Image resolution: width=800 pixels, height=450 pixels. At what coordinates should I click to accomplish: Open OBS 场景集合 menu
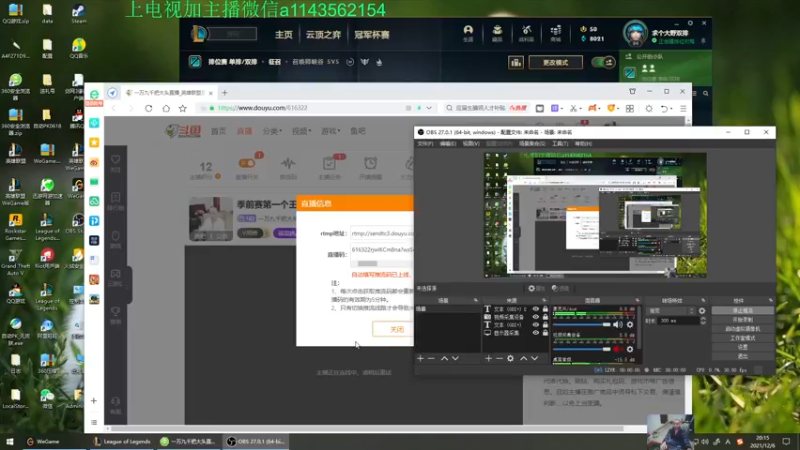532,144
